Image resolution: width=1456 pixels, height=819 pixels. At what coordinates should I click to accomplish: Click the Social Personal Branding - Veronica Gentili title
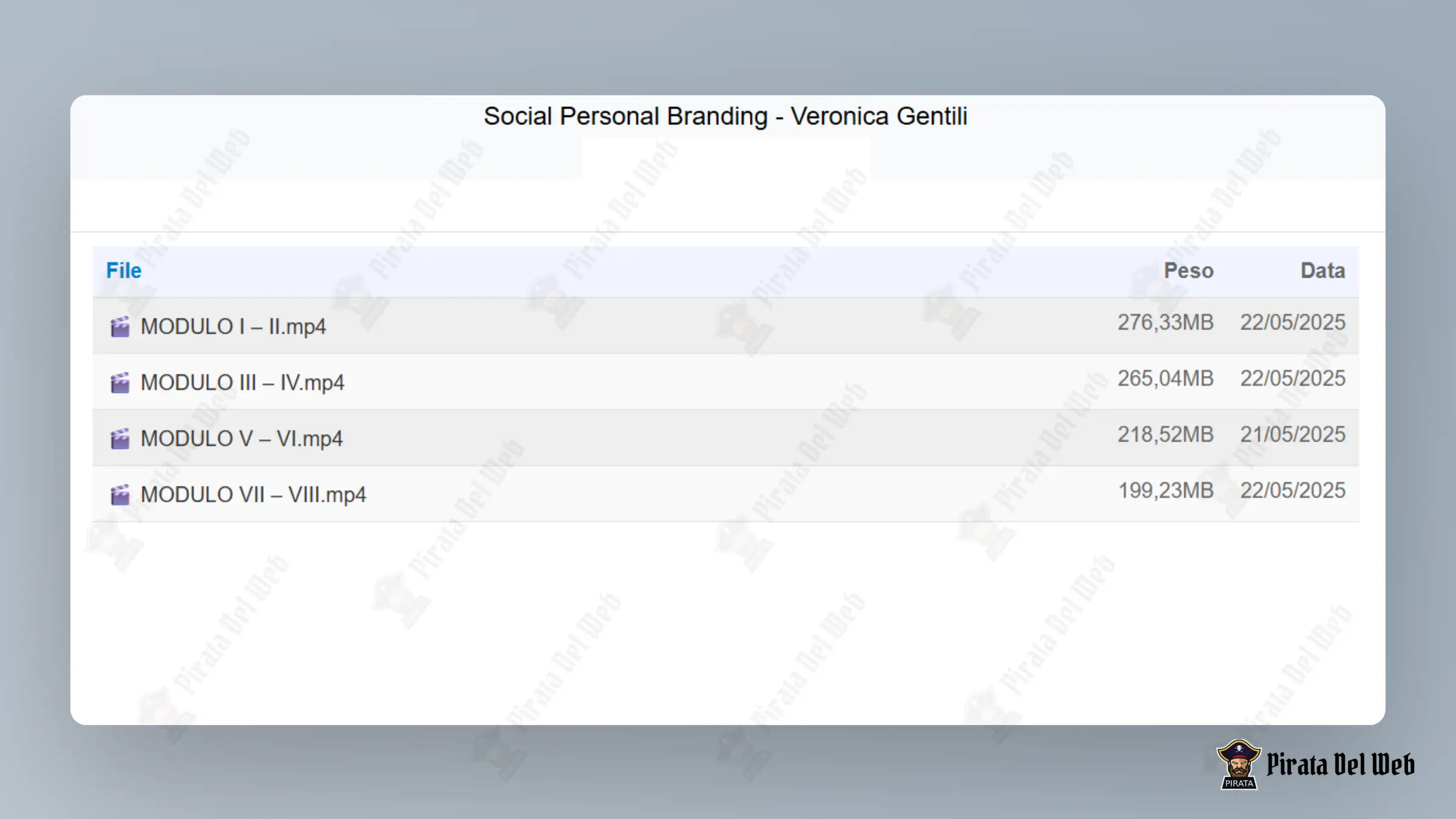(726, 116)
